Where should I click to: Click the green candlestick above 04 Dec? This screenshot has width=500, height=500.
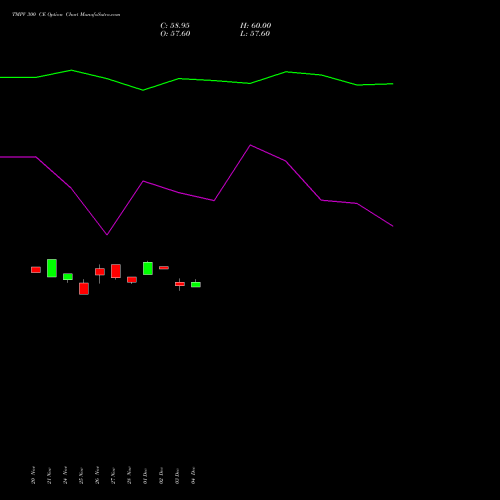click(x=196, y=284)
